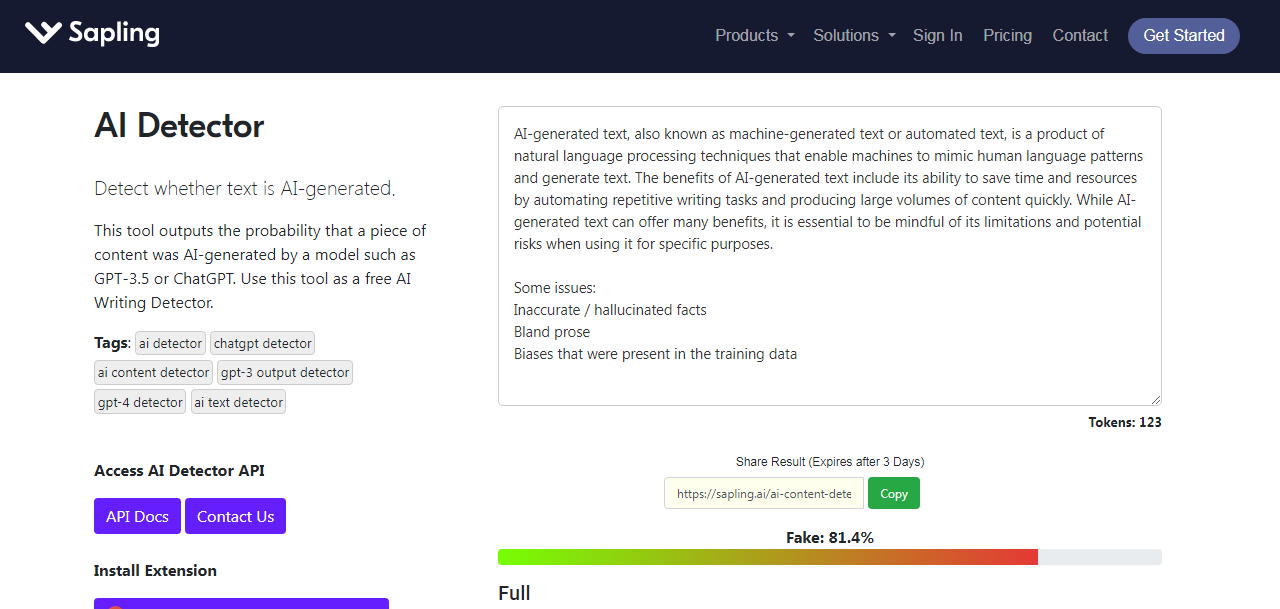Image resolution: width=1280 pixels, height=609 pixels.
Task: Open the ai content detector tag
Action: tap(153, 373)
